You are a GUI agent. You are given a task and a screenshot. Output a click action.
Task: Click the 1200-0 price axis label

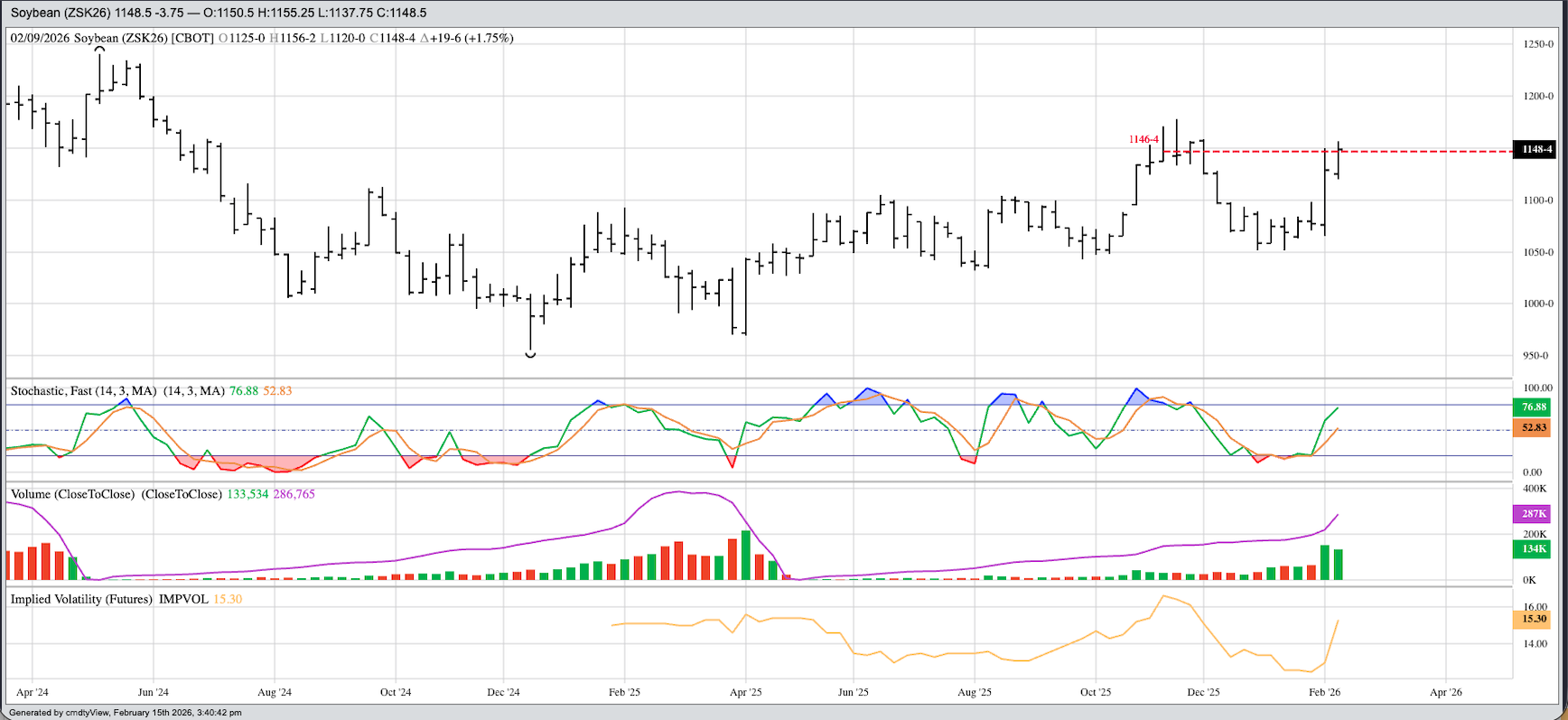(x=1538, y=96)
